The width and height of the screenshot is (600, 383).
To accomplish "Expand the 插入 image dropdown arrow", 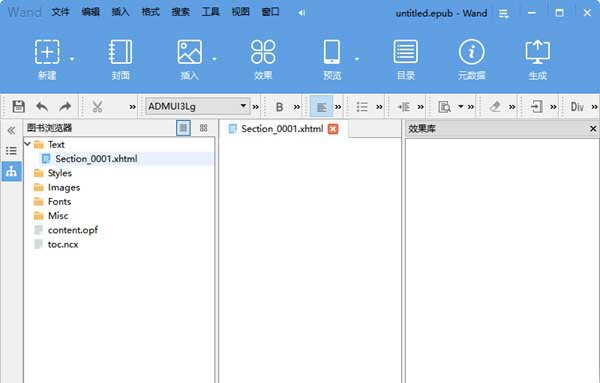I will coord(214,59).
